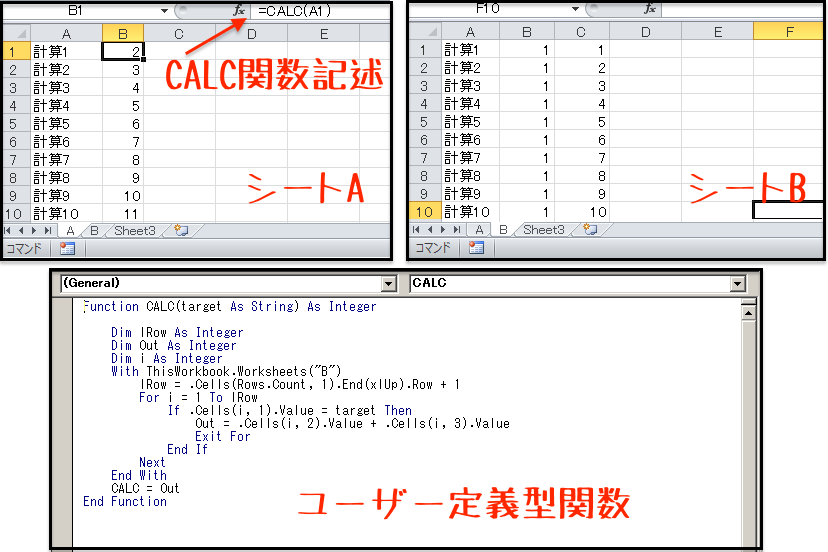828x552 pixels.
Task: Select cell B1 with value 2 in sheet A
Action: coord(123,52)
